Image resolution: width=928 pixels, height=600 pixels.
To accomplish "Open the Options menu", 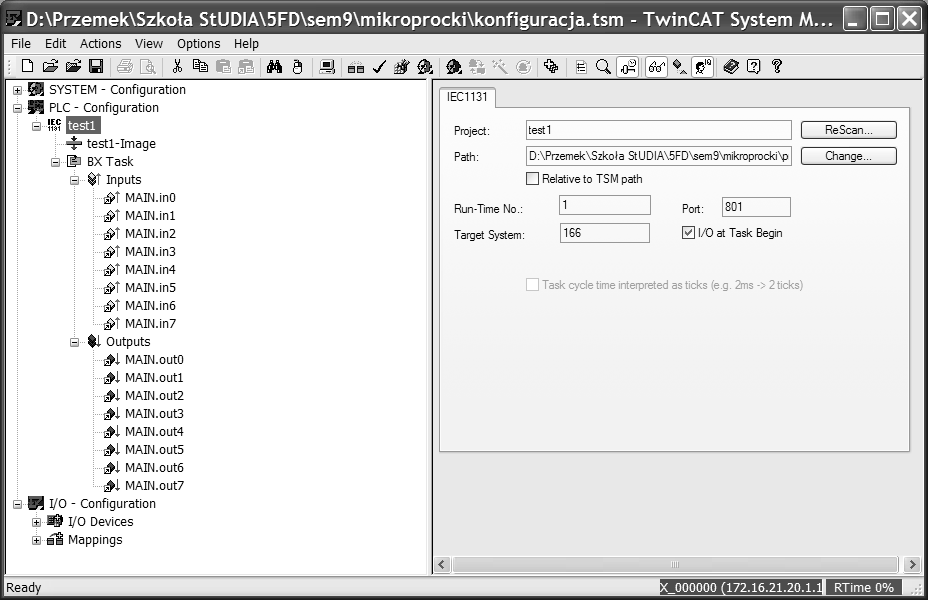I will click(198, 44).
